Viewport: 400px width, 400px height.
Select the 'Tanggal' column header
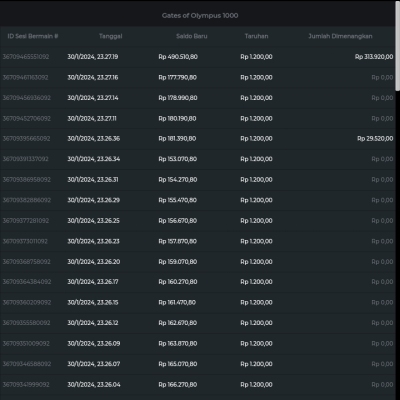[x=111, y=36]
